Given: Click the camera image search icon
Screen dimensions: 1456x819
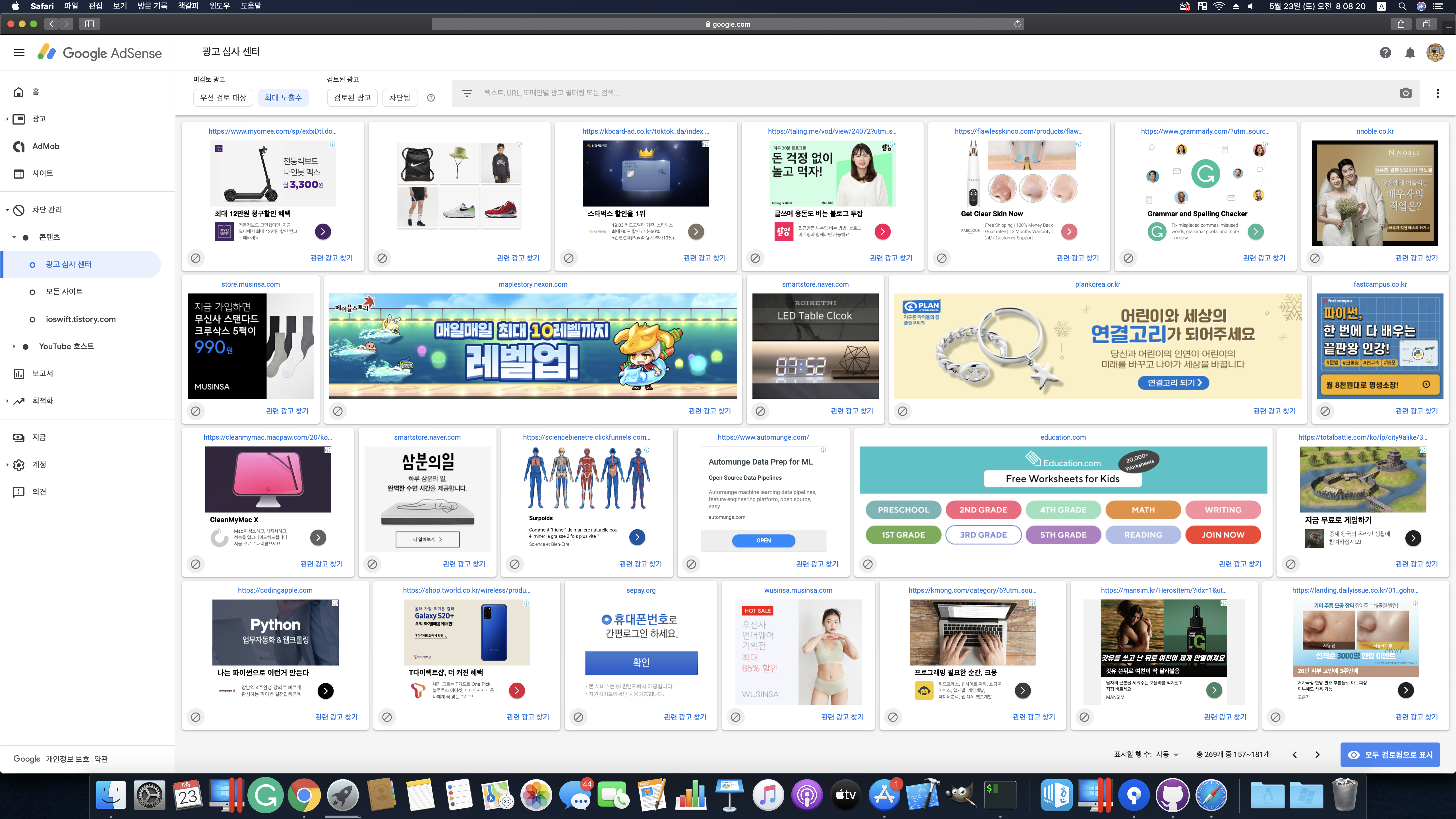Looking at the screenshot, I should (1406, 93).
